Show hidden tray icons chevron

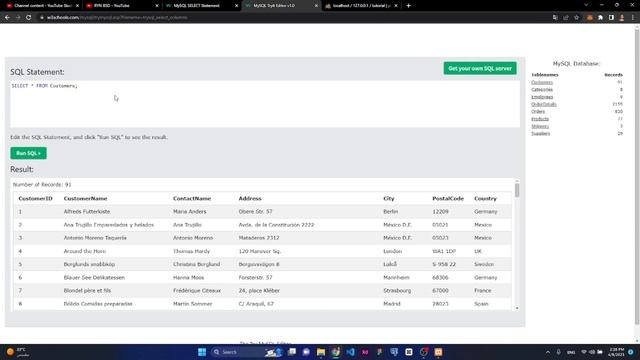[x=548, y=352]
